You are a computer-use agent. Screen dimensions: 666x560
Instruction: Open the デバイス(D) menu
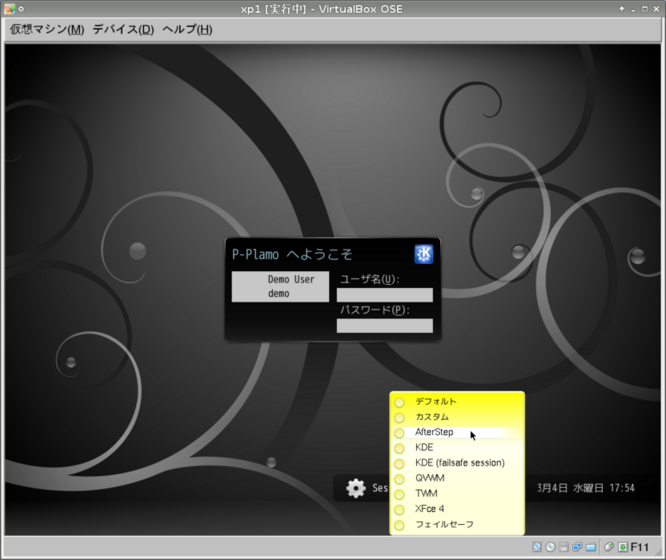(x=123, y=29)
